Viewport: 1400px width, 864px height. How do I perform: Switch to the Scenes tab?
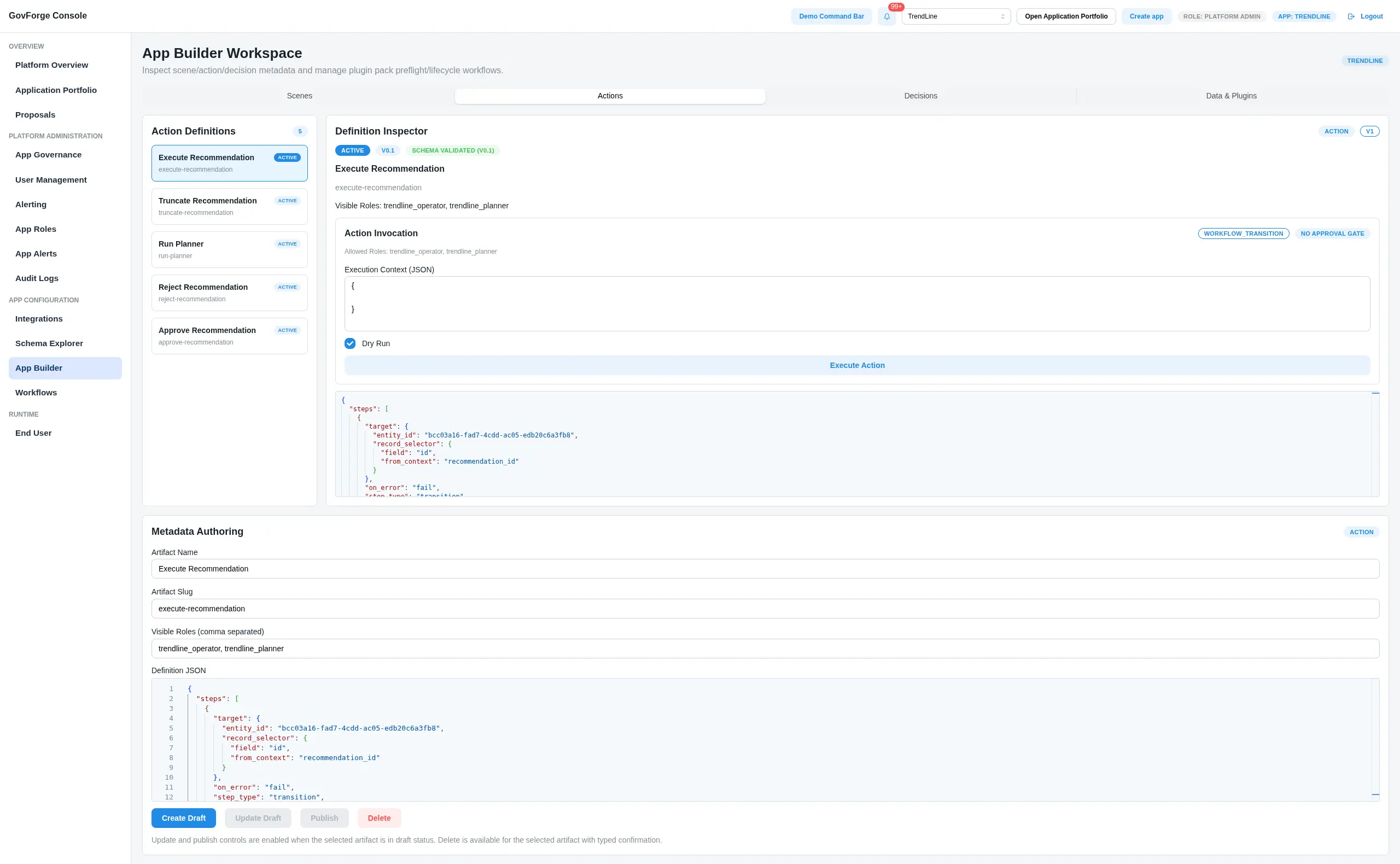pos(300,96)
